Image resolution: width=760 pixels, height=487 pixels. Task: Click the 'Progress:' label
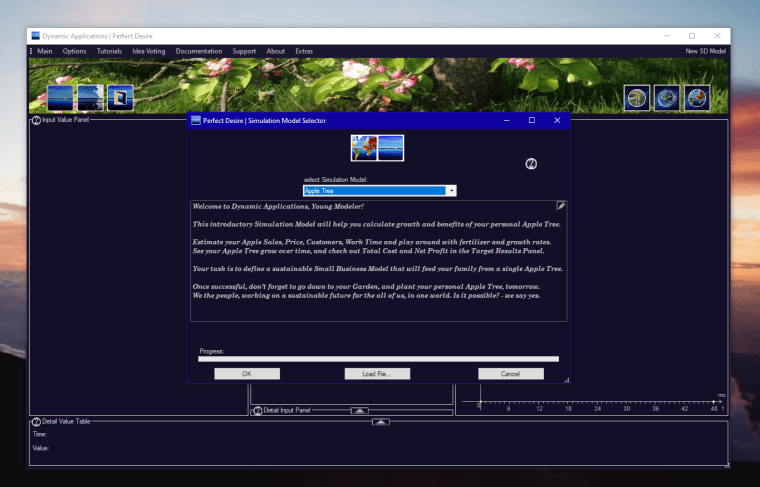pos(211,351)
